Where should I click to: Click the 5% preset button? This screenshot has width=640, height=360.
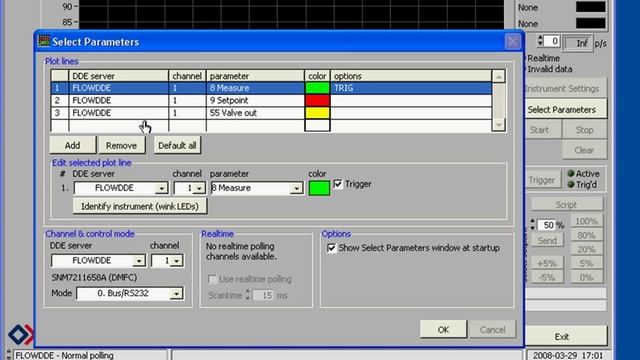coord(587,263)
